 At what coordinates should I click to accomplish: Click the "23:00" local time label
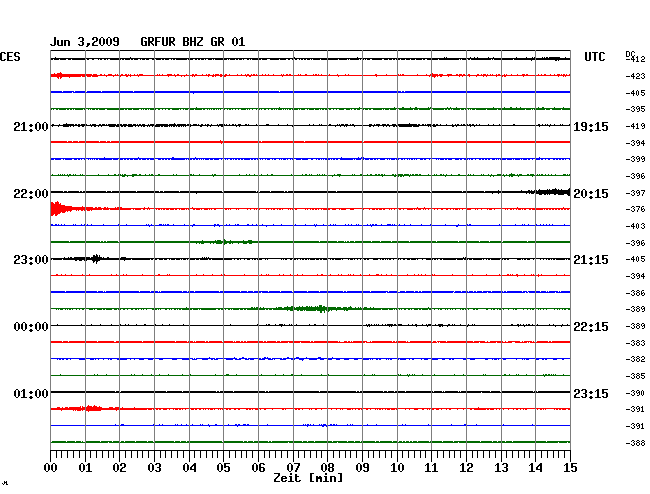click(31, 260)
